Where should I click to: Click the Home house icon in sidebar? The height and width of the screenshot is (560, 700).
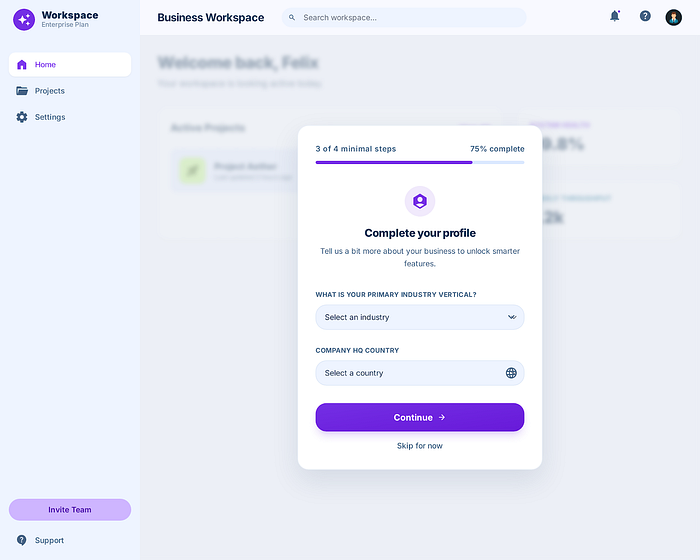(x=21, y=65)
